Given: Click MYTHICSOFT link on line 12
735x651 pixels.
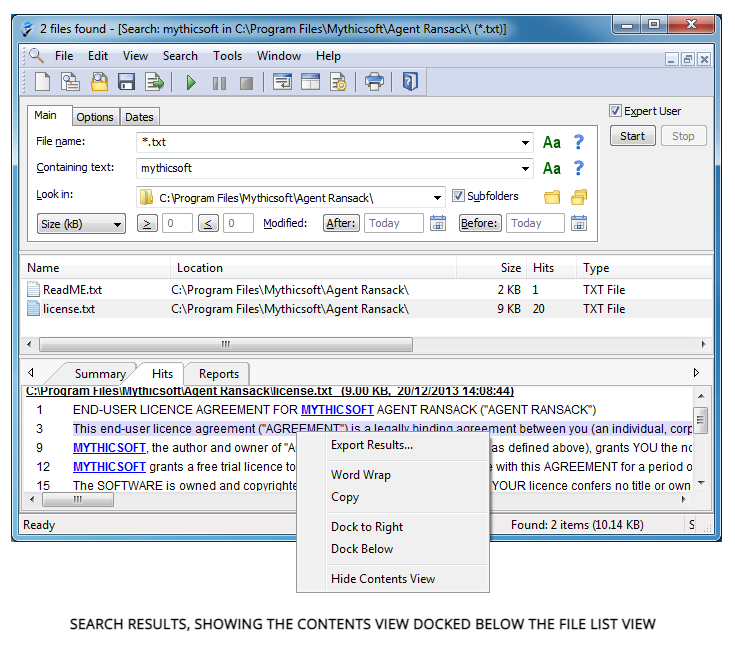Looking at the screenshot, I should click(x=109, y=467).
